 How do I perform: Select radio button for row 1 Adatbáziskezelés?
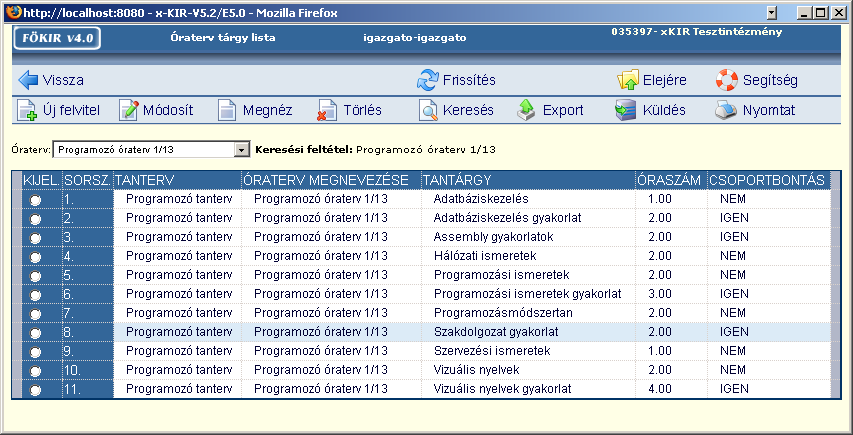pyautogui.click(x=35, y=200)
